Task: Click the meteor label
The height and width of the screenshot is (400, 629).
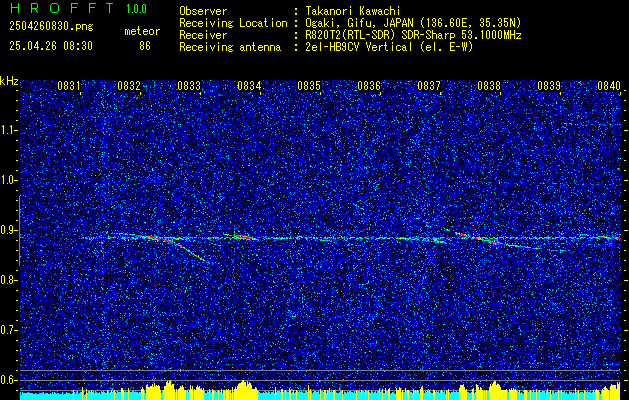Action: pos(142,31)
